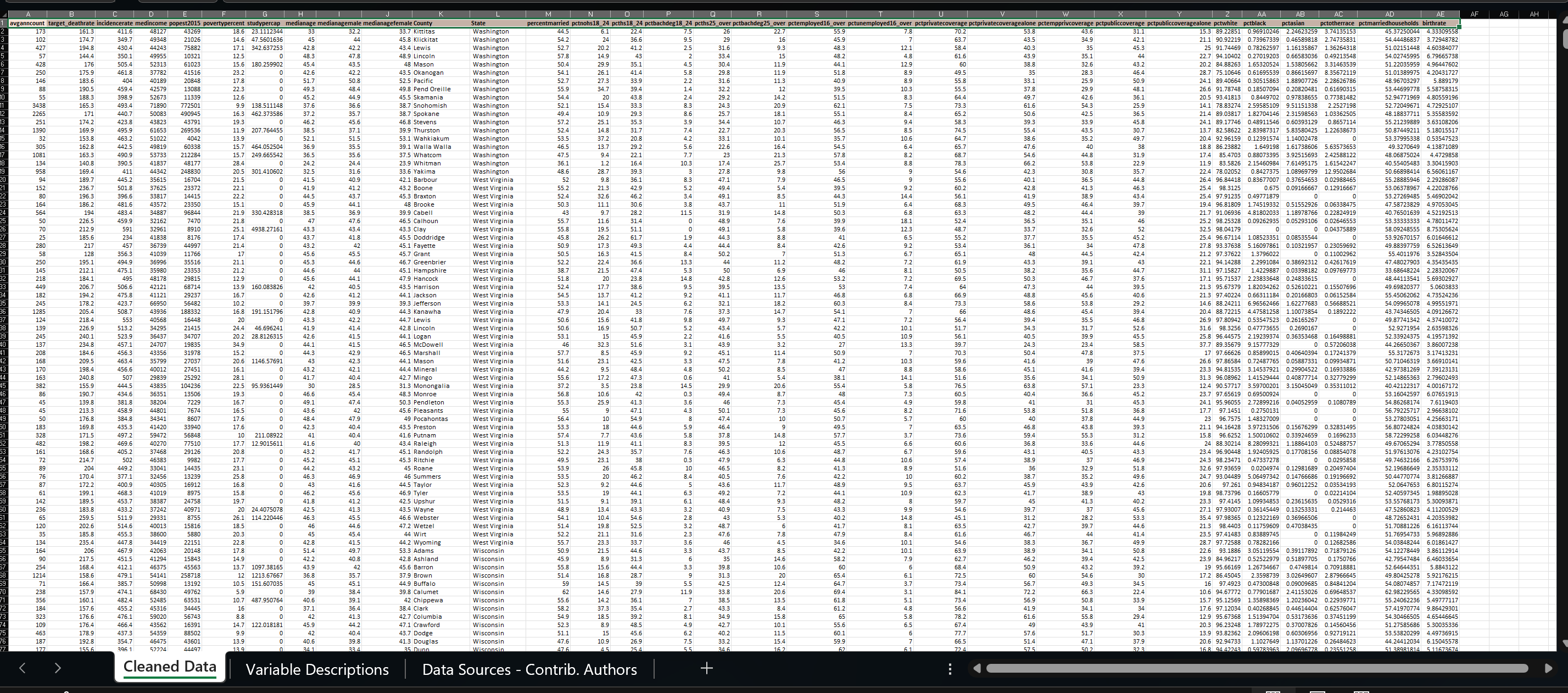The height and width of the screenshot is (693, 1568).
Task: Click the left sheet navigation arrow
Action: 22,668
